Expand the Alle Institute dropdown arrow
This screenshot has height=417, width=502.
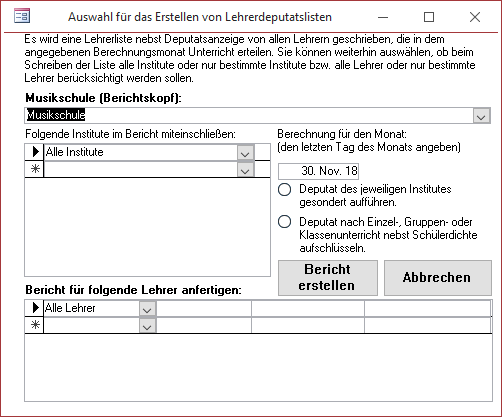point(245,153)
